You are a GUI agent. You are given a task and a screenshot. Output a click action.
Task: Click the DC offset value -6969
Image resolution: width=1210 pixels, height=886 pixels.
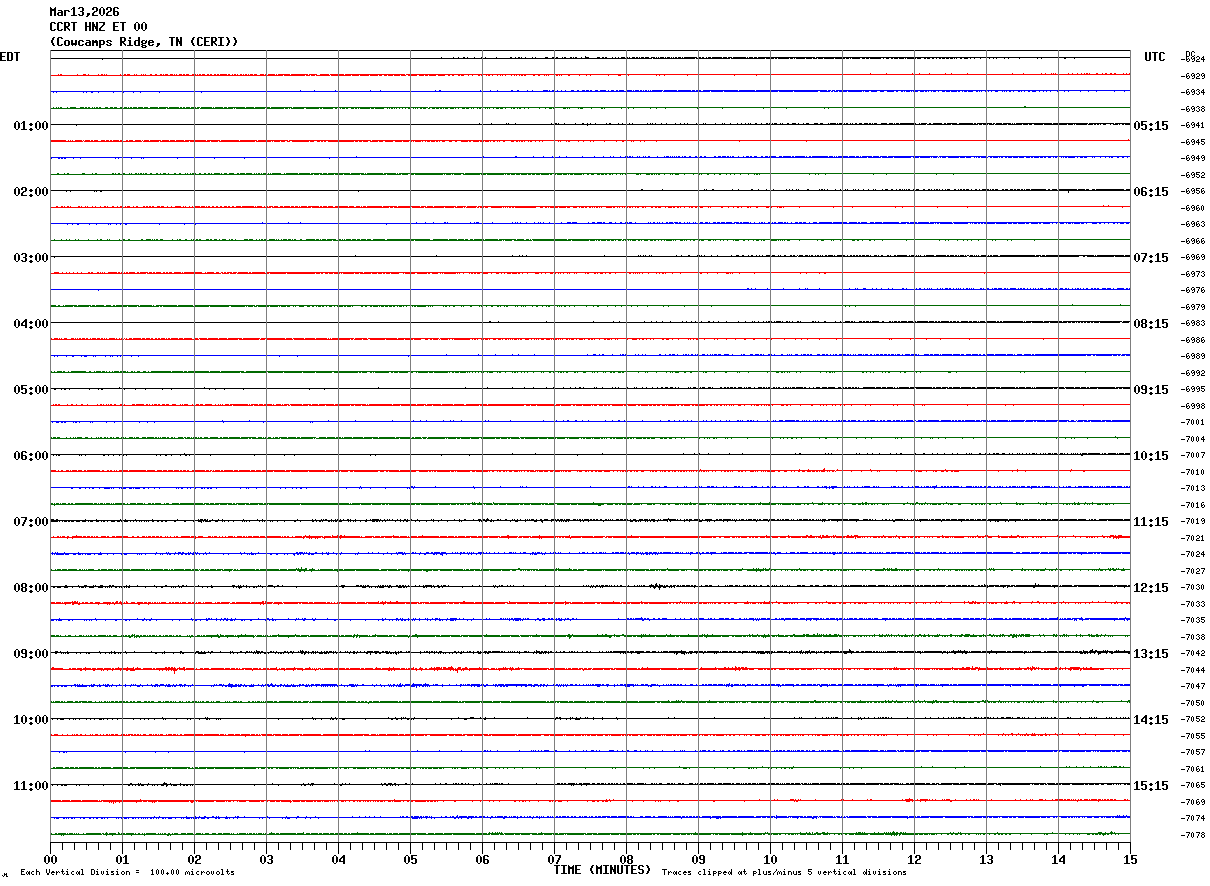point(1193,257)
